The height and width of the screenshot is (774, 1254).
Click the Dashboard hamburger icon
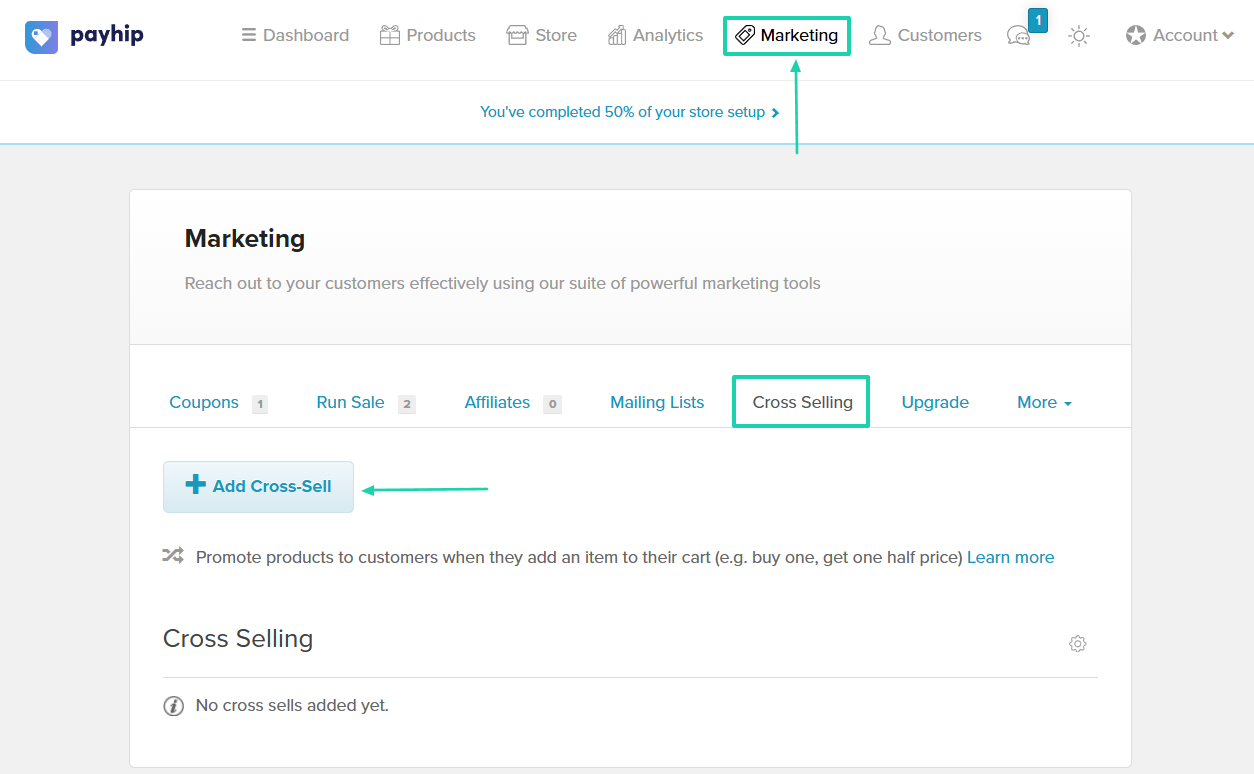[x=248, y=35]
